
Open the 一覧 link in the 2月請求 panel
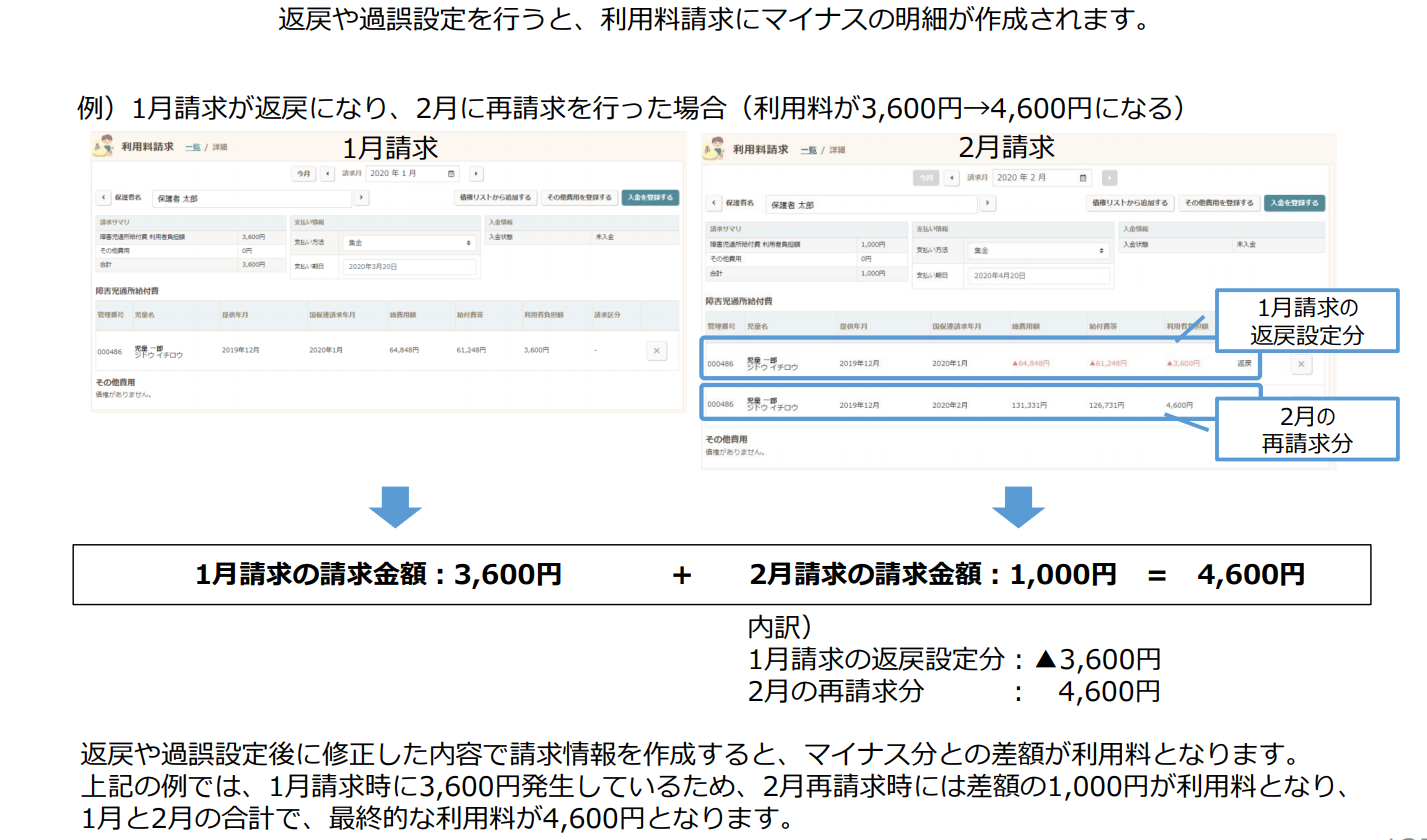click(x=809, y=150)
